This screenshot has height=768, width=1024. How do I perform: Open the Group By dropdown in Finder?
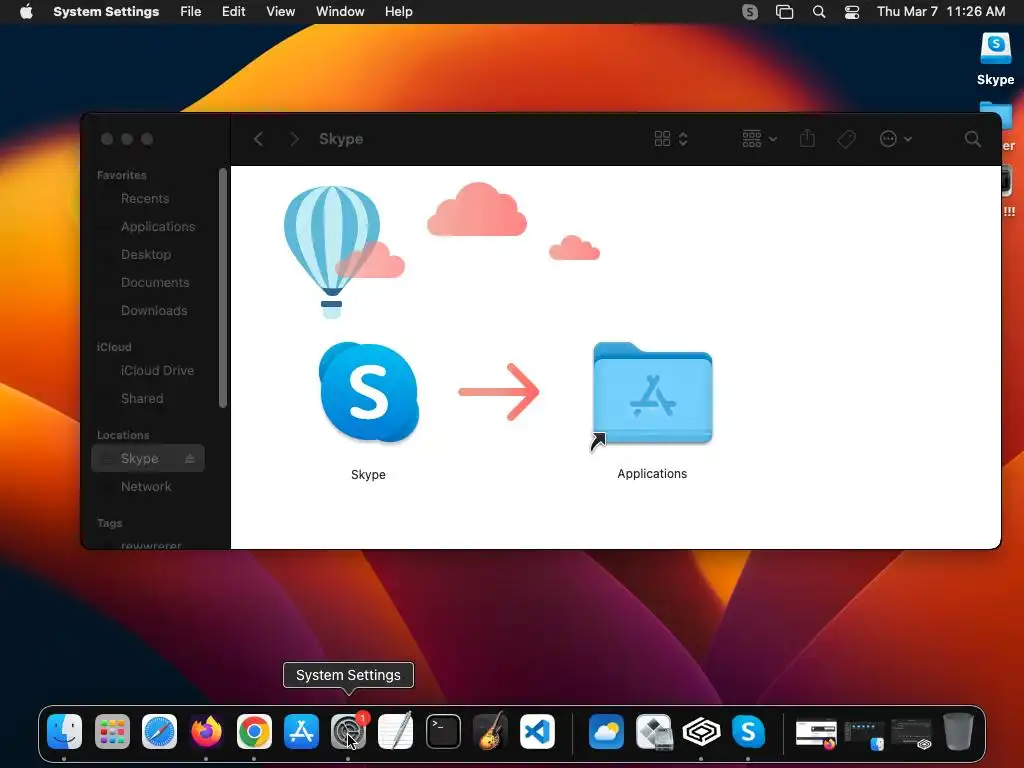760,138
